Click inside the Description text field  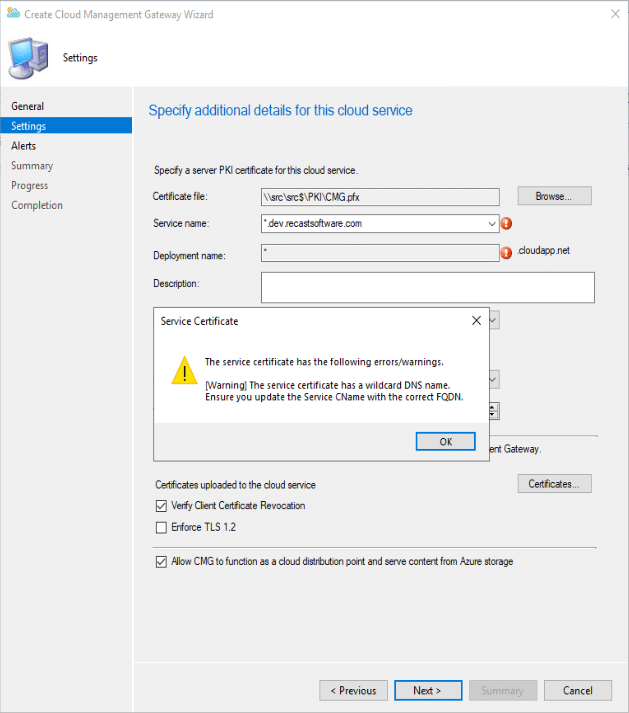click(427, 287)
